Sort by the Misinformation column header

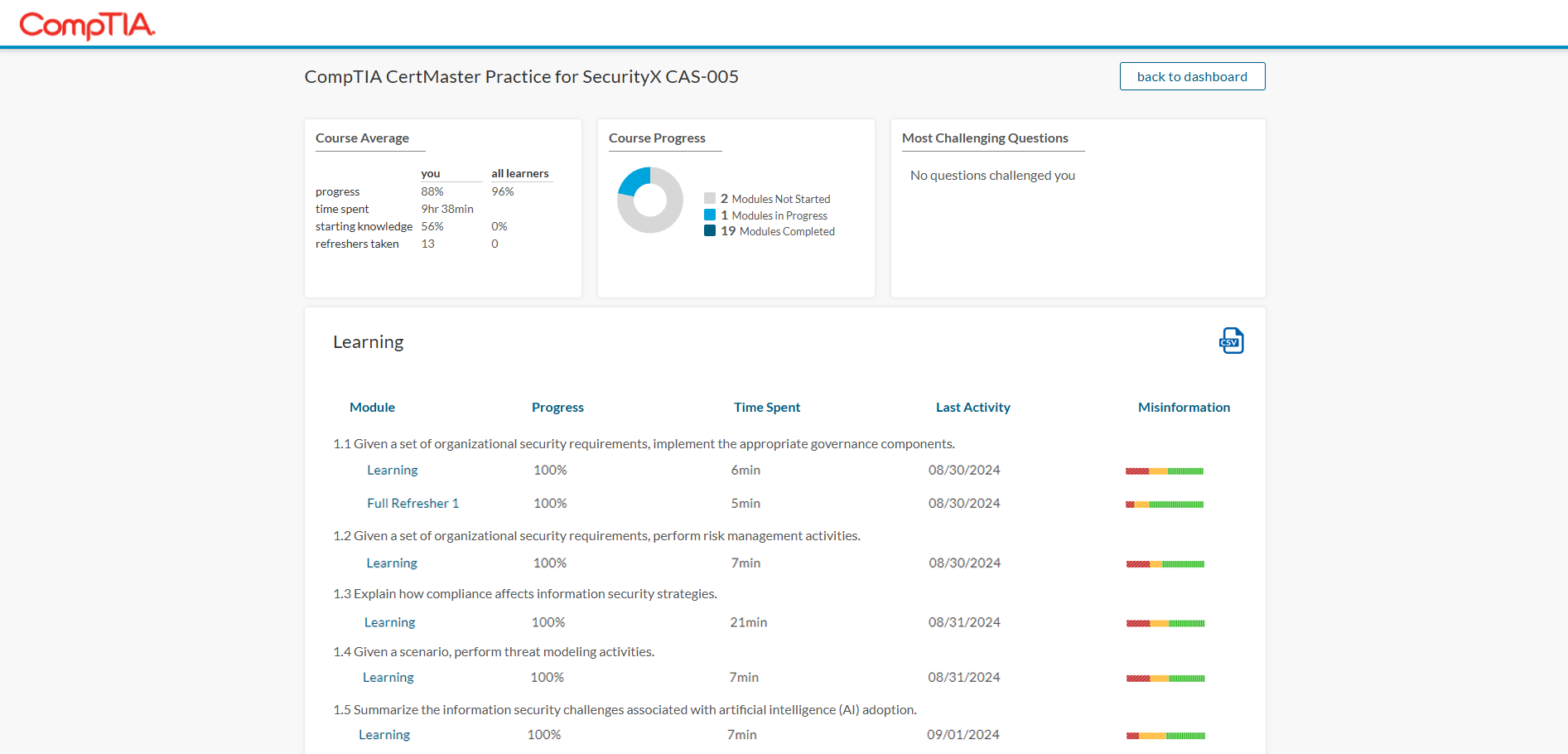[1184, 407]
